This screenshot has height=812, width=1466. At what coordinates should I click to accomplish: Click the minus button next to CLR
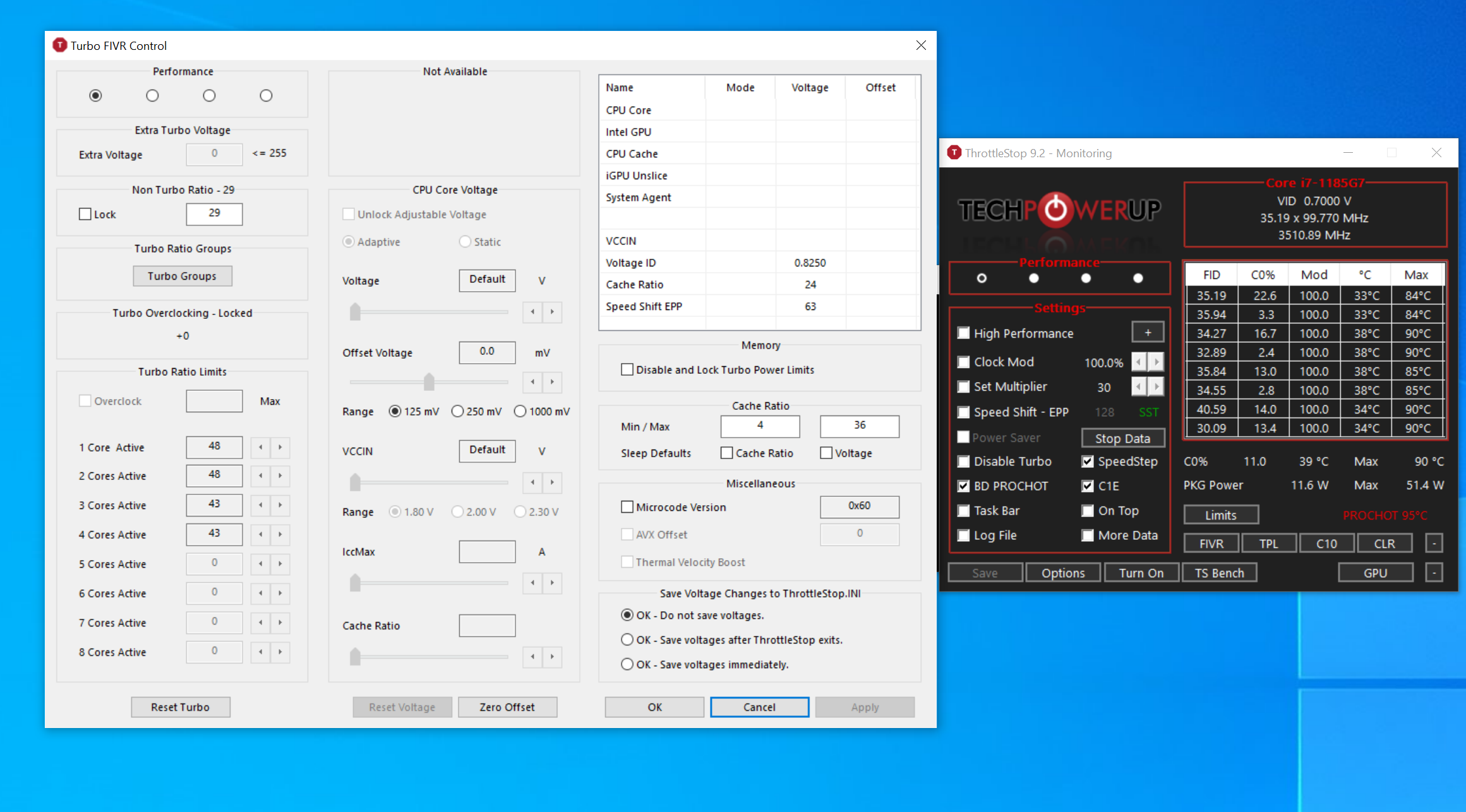pyautogui.click(x=1434, y=543)
